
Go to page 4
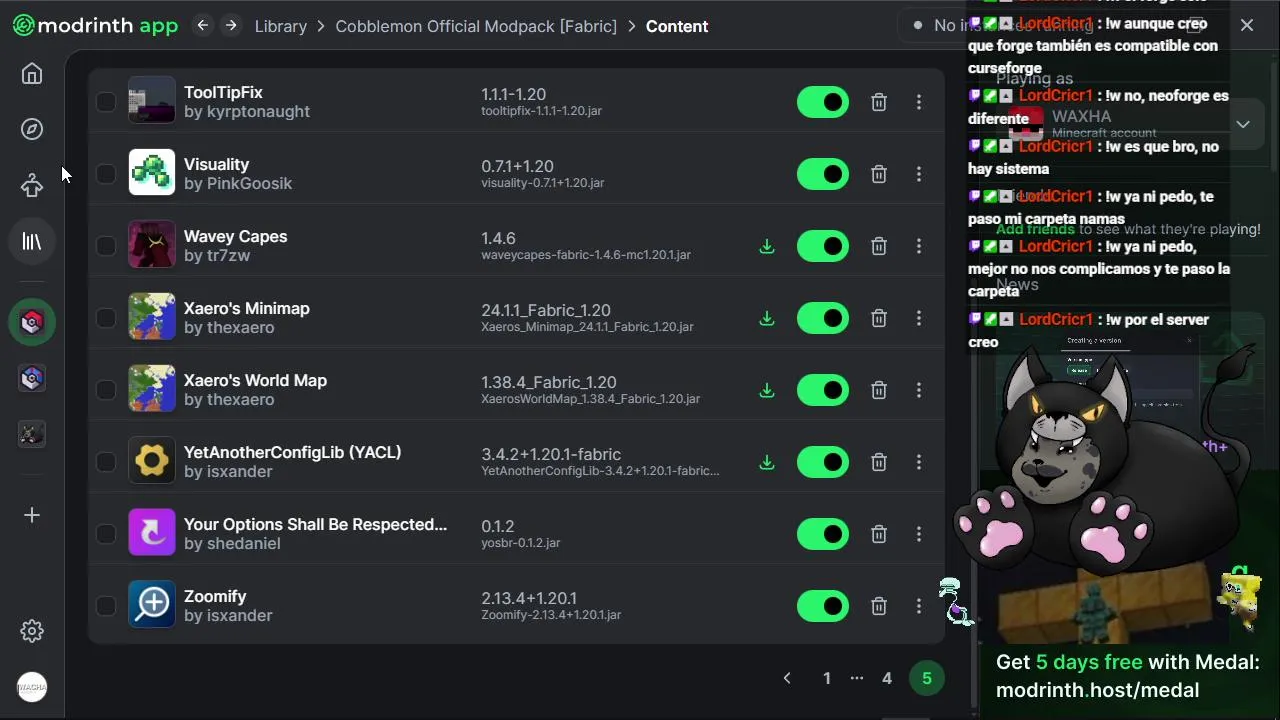pos(887,678)
